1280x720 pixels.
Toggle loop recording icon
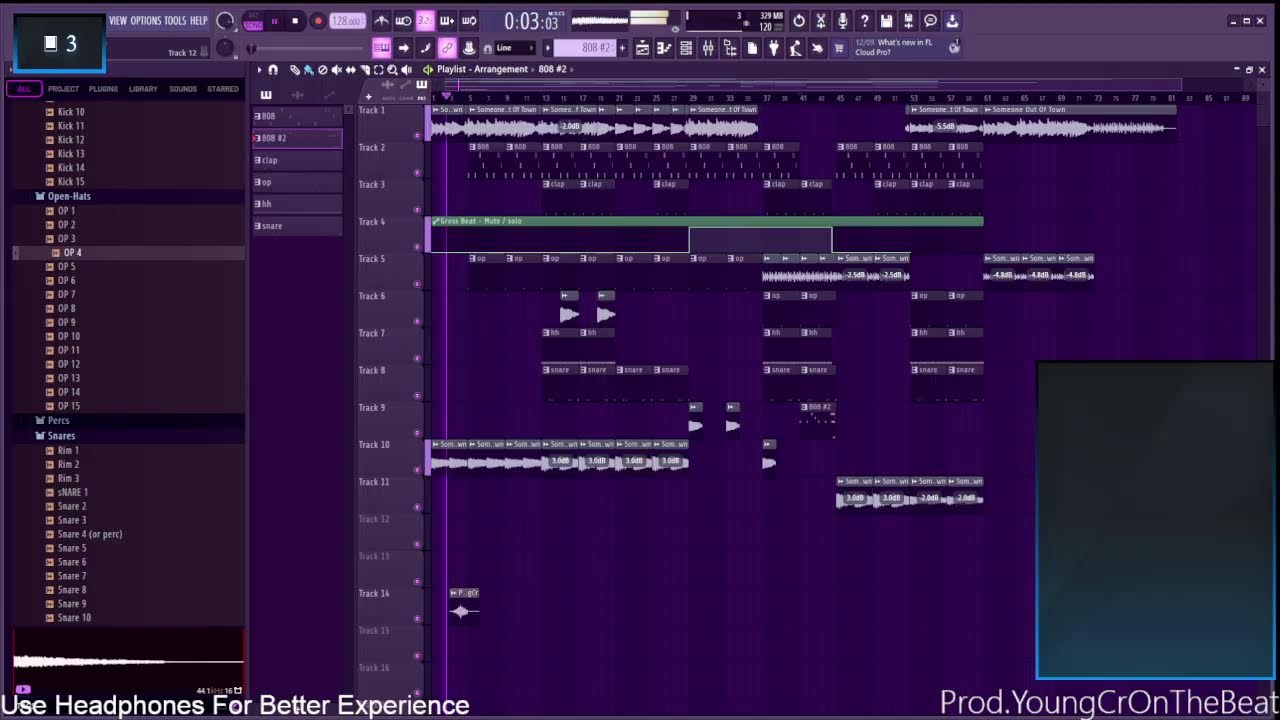469,21
